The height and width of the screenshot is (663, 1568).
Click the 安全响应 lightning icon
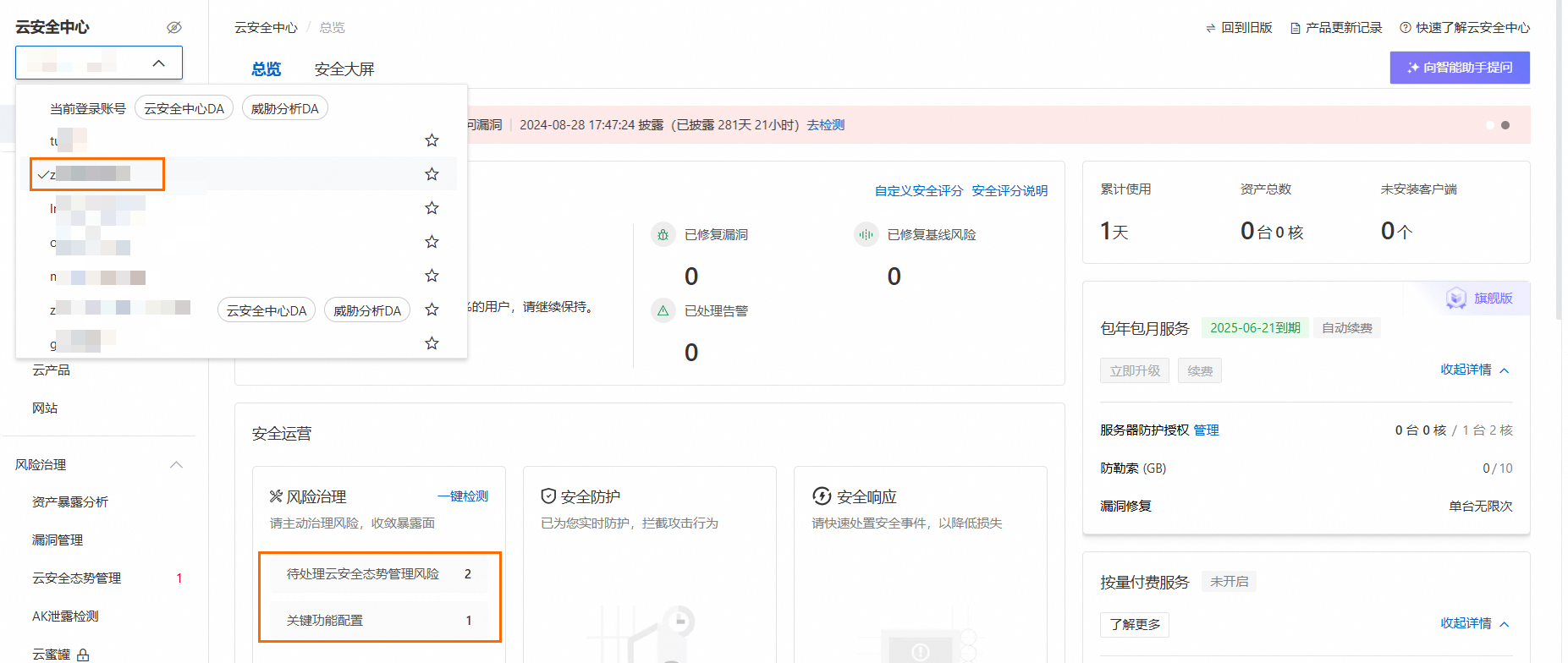coord(822,496)
